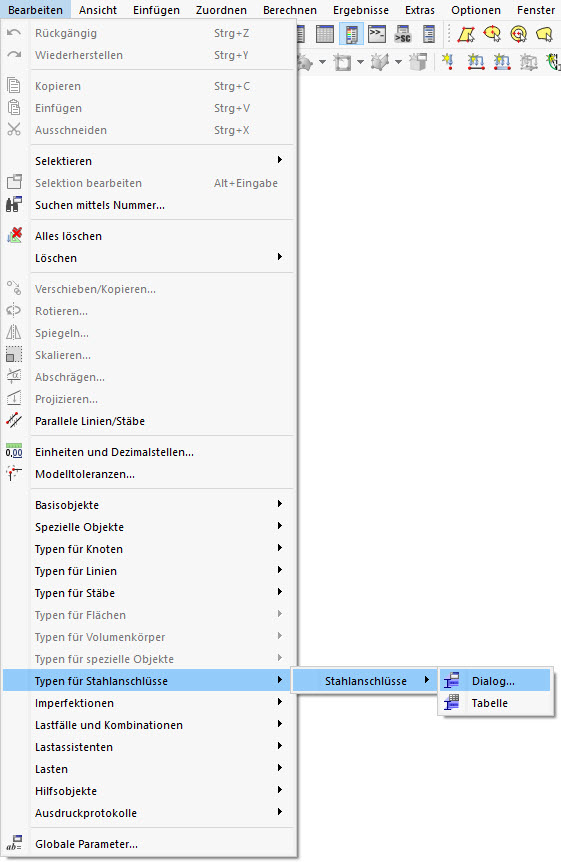The width and height of the screenshot is (561, 862).
Task: Toggle the colored results panel icon
Action: (x=351, y=34)
